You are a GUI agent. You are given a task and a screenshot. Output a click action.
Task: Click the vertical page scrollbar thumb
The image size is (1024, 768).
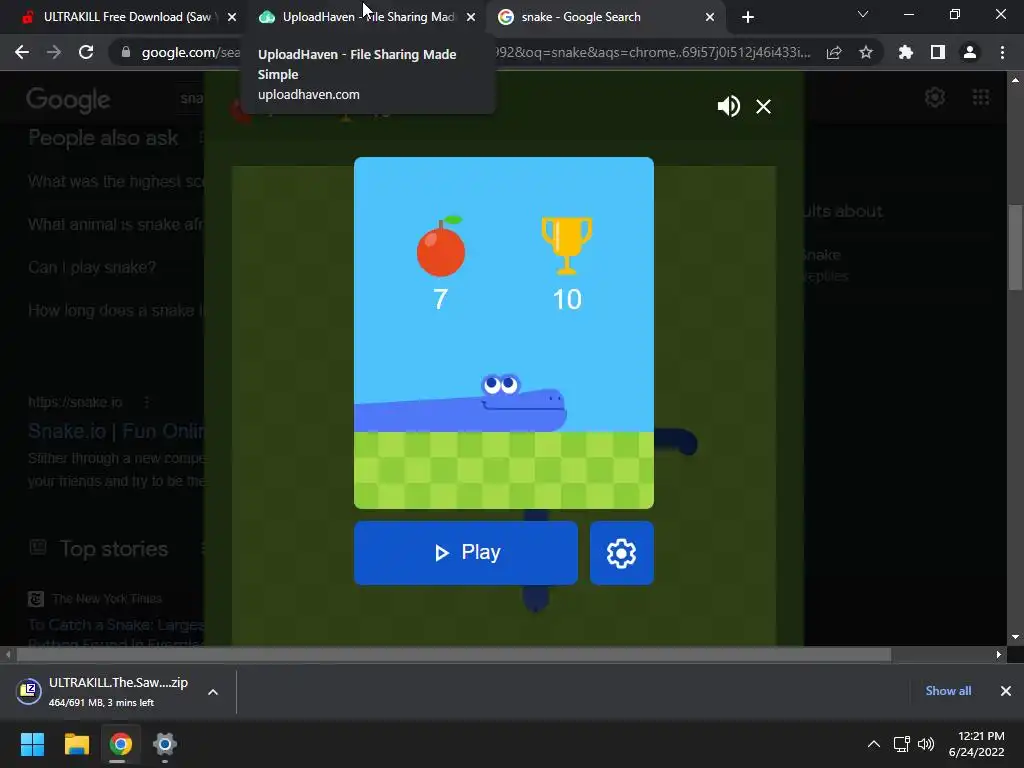click(x=1015, y=247)
